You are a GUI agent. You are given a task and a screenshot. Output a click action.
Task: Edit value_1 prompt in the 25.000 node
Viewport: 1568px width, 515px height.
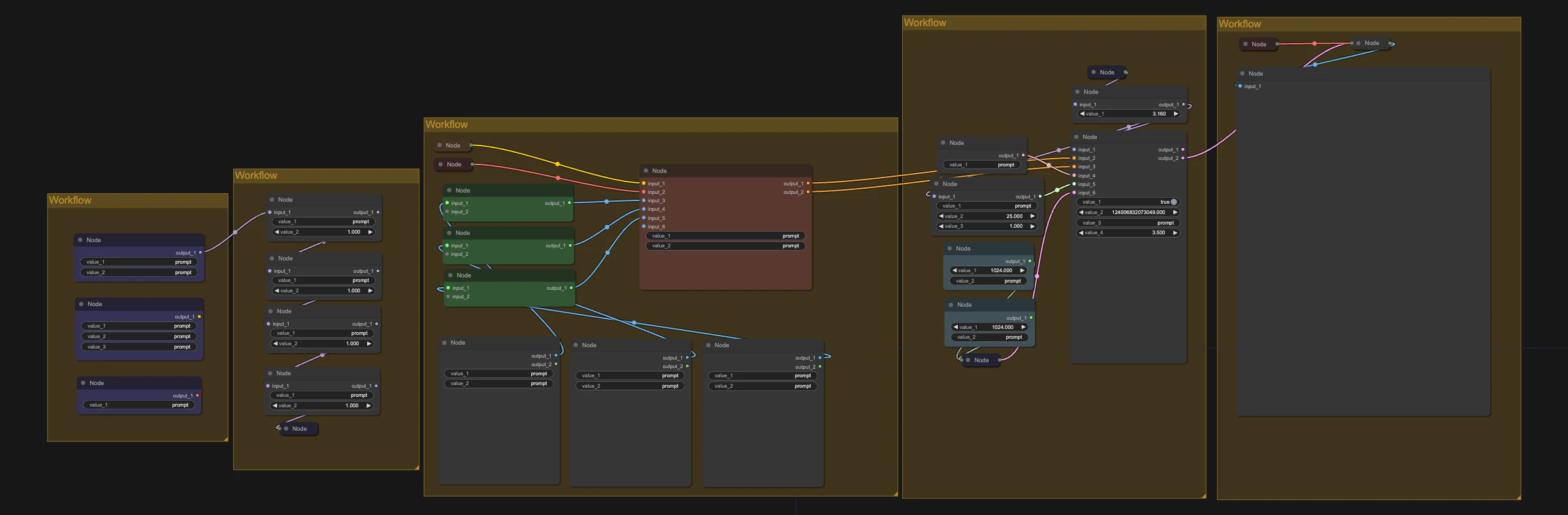987,206
